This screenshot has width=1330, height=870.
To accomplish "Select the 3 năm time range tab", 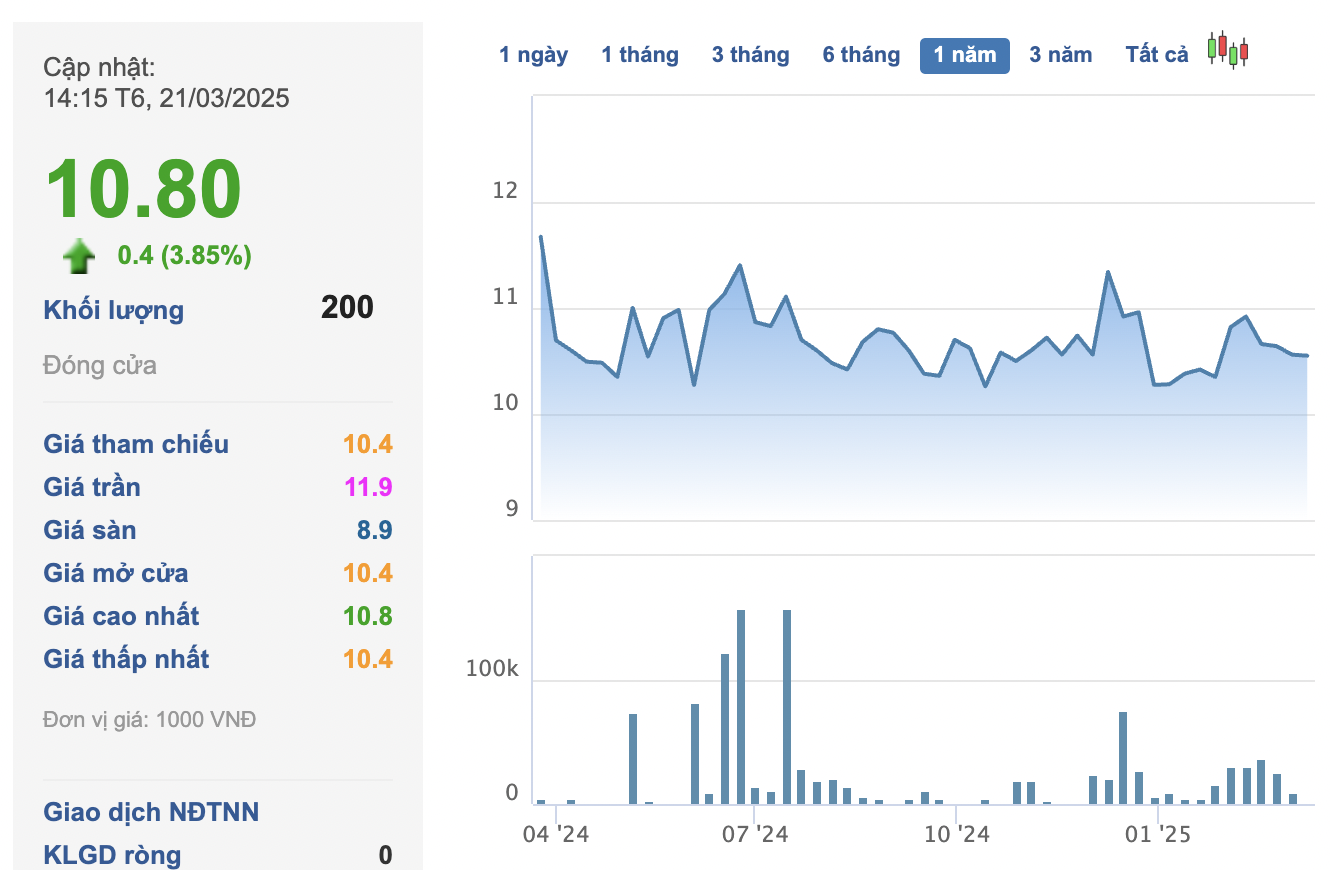I will coord(1061,55).
